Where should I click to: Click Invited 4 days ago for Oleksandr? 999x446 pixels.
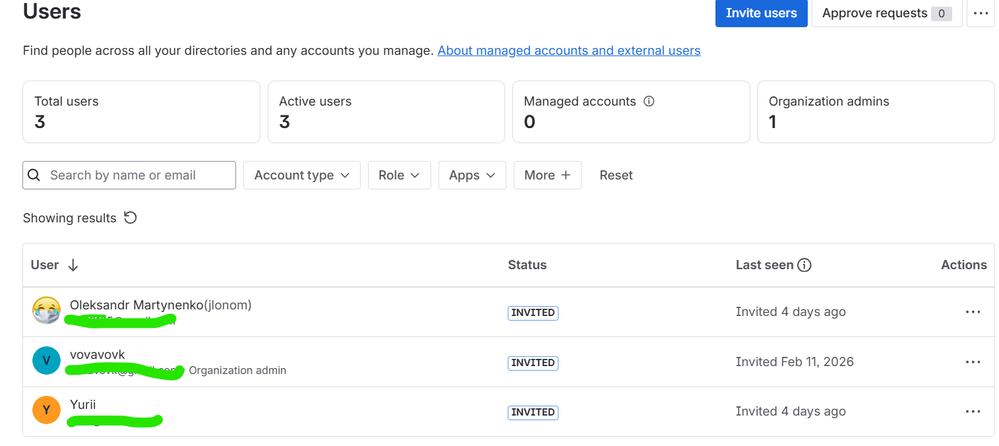pos(791,312)
